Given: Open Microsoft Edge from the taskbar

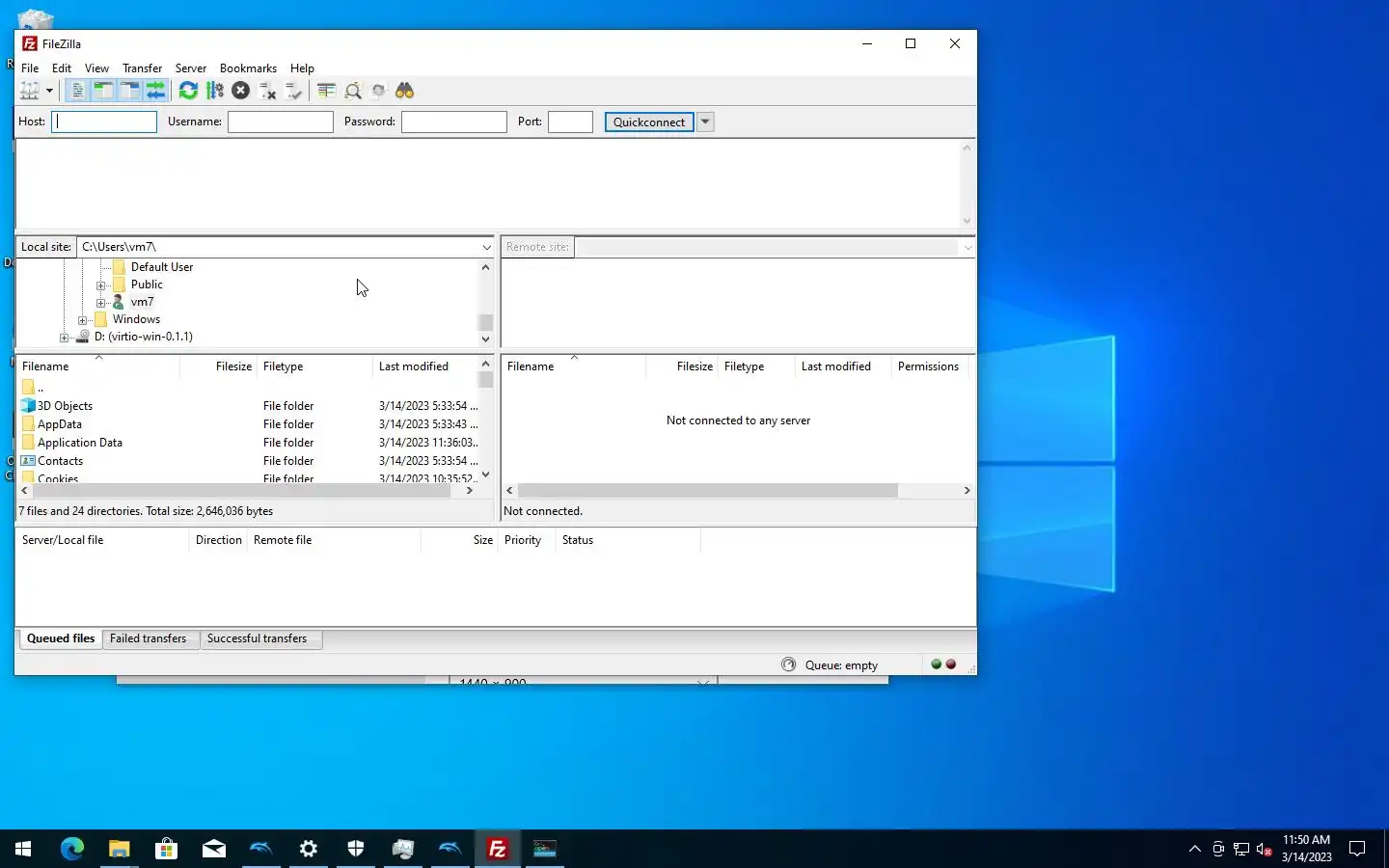Looking at the screenshot, I should (72, 849).
